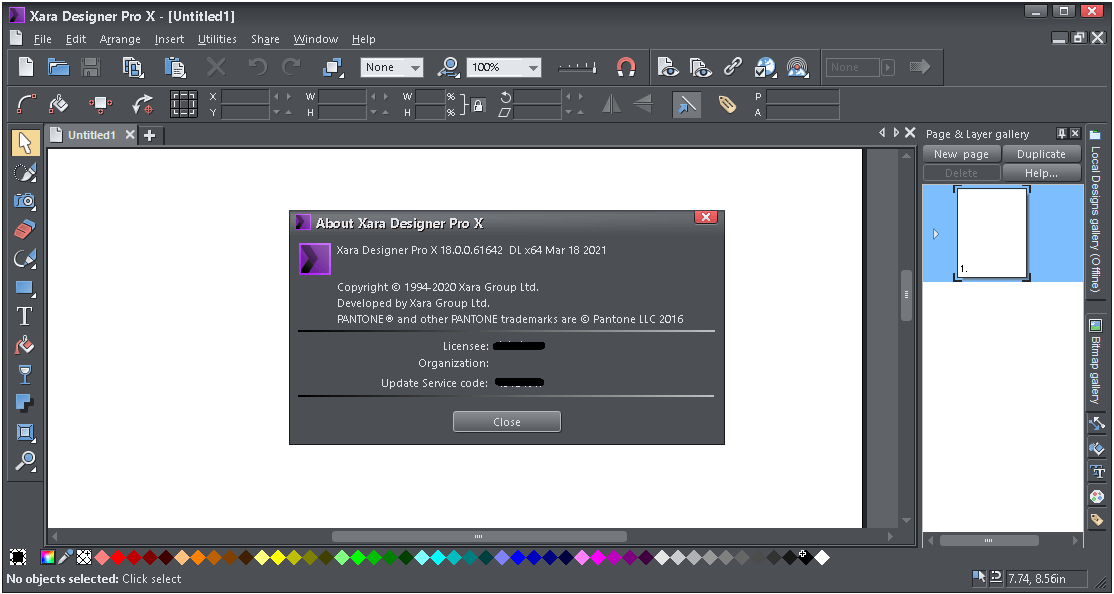Screen dimensions: 1114x594
Task: Toggle lock aspect ratio padlock
Action: [x=479, y=105]
